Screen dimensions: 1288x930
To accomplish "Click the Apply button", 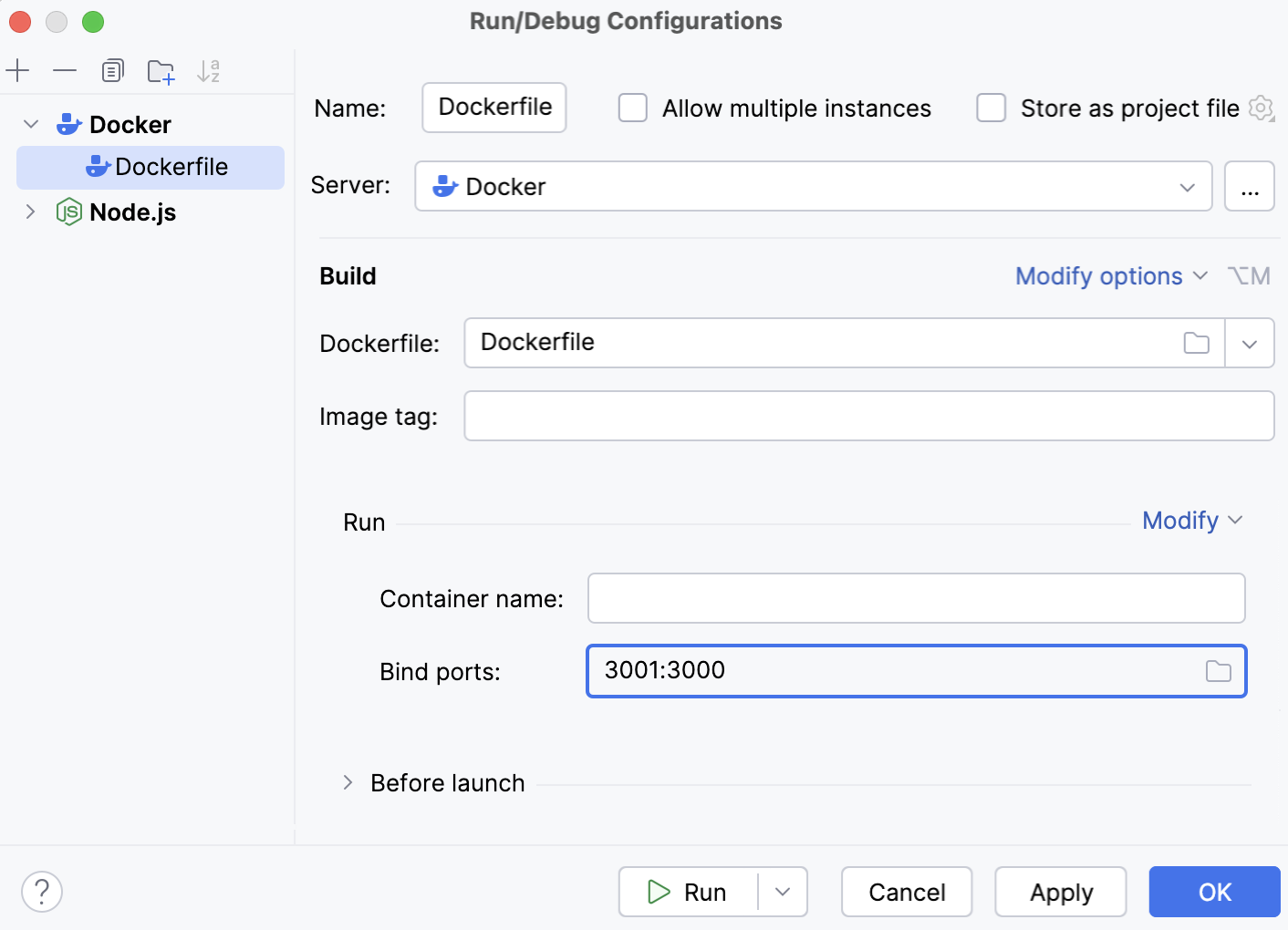I will [1060, 892].
